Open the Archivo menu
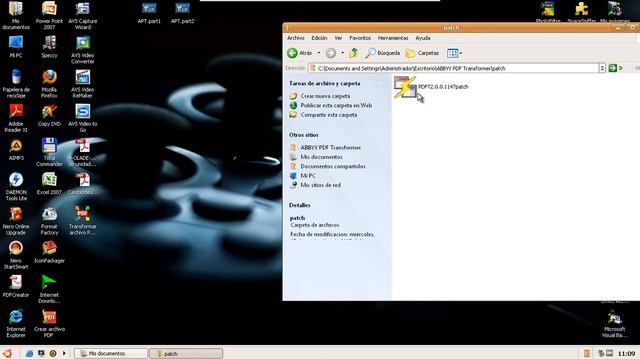Screen dimensions: 640x360 tap(296, 38)
